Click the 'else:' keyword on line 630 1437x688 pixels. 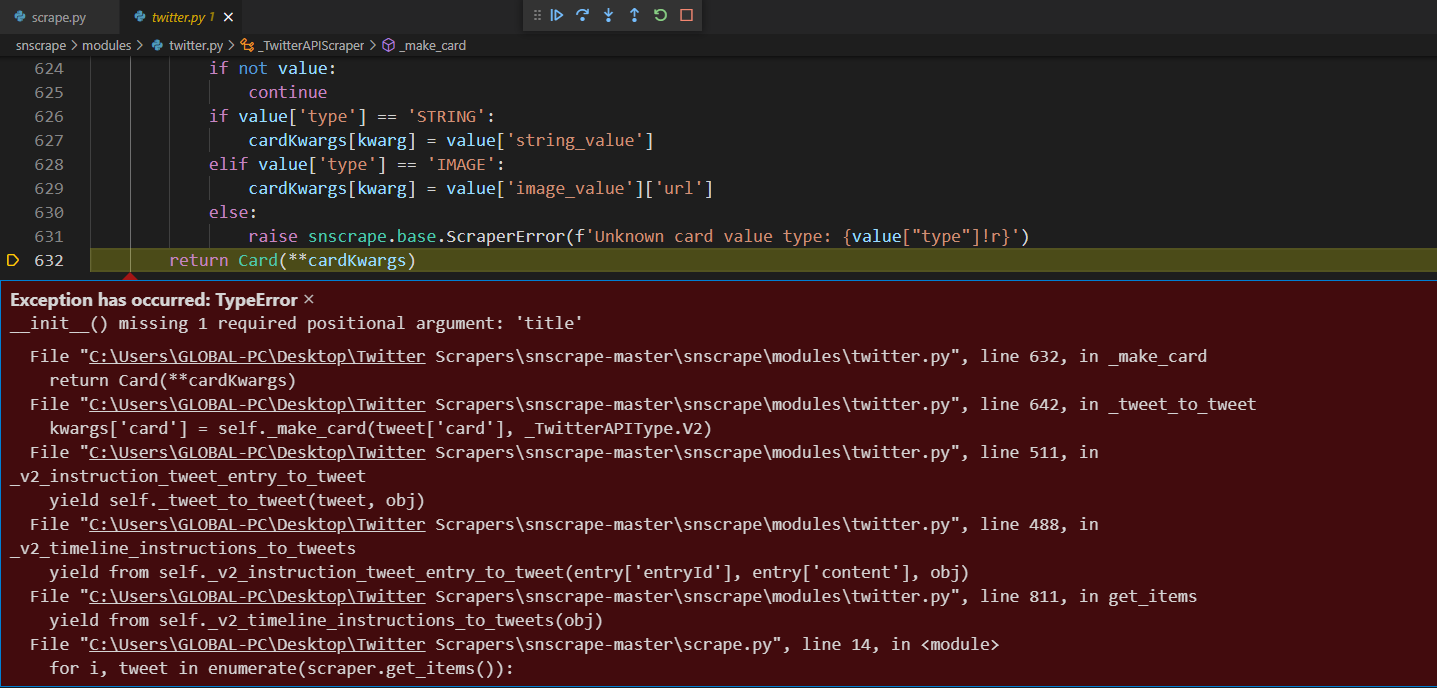pyautogui.click(x=233, y=212)
